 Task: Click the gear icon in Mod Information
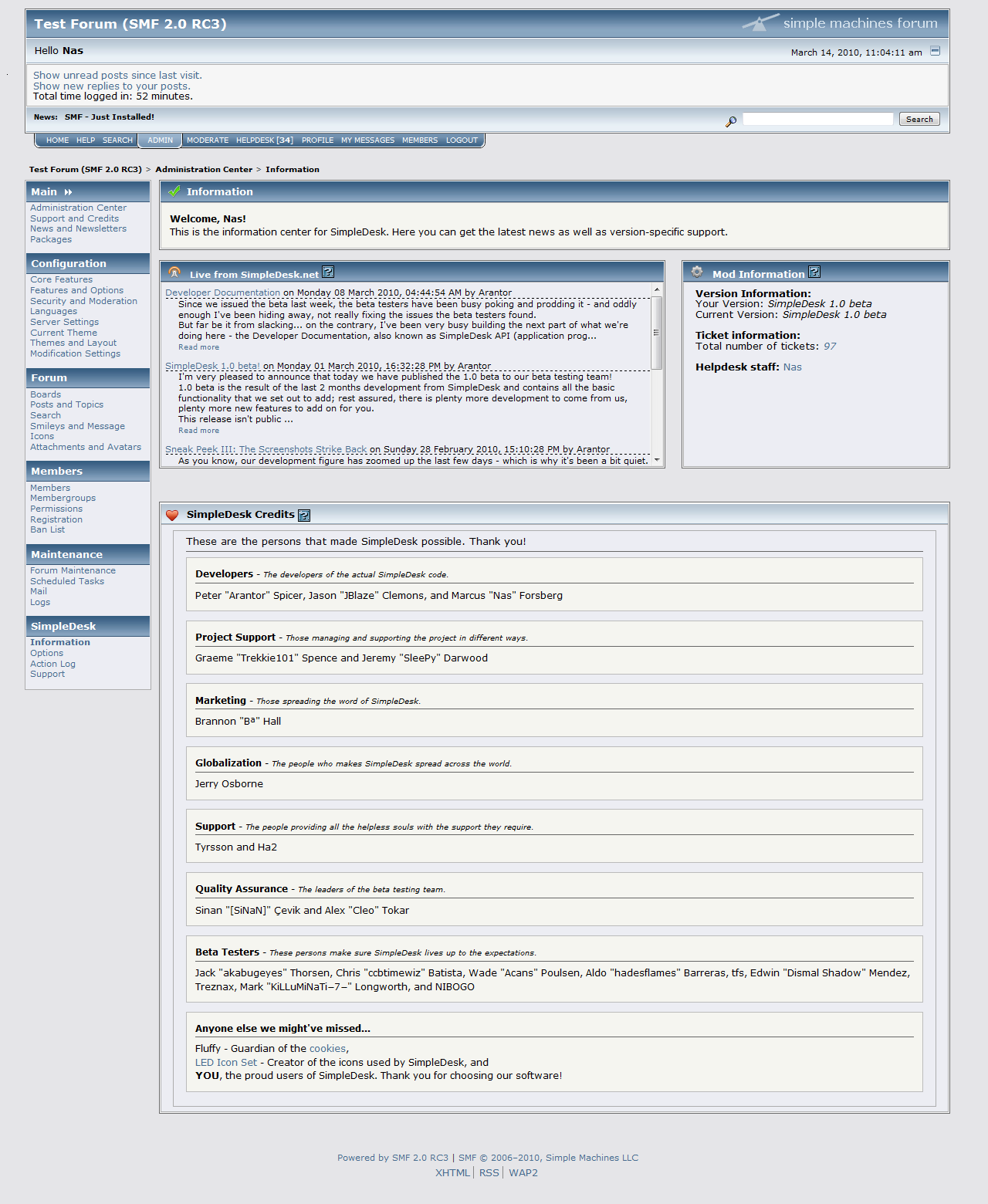(697, 272)
